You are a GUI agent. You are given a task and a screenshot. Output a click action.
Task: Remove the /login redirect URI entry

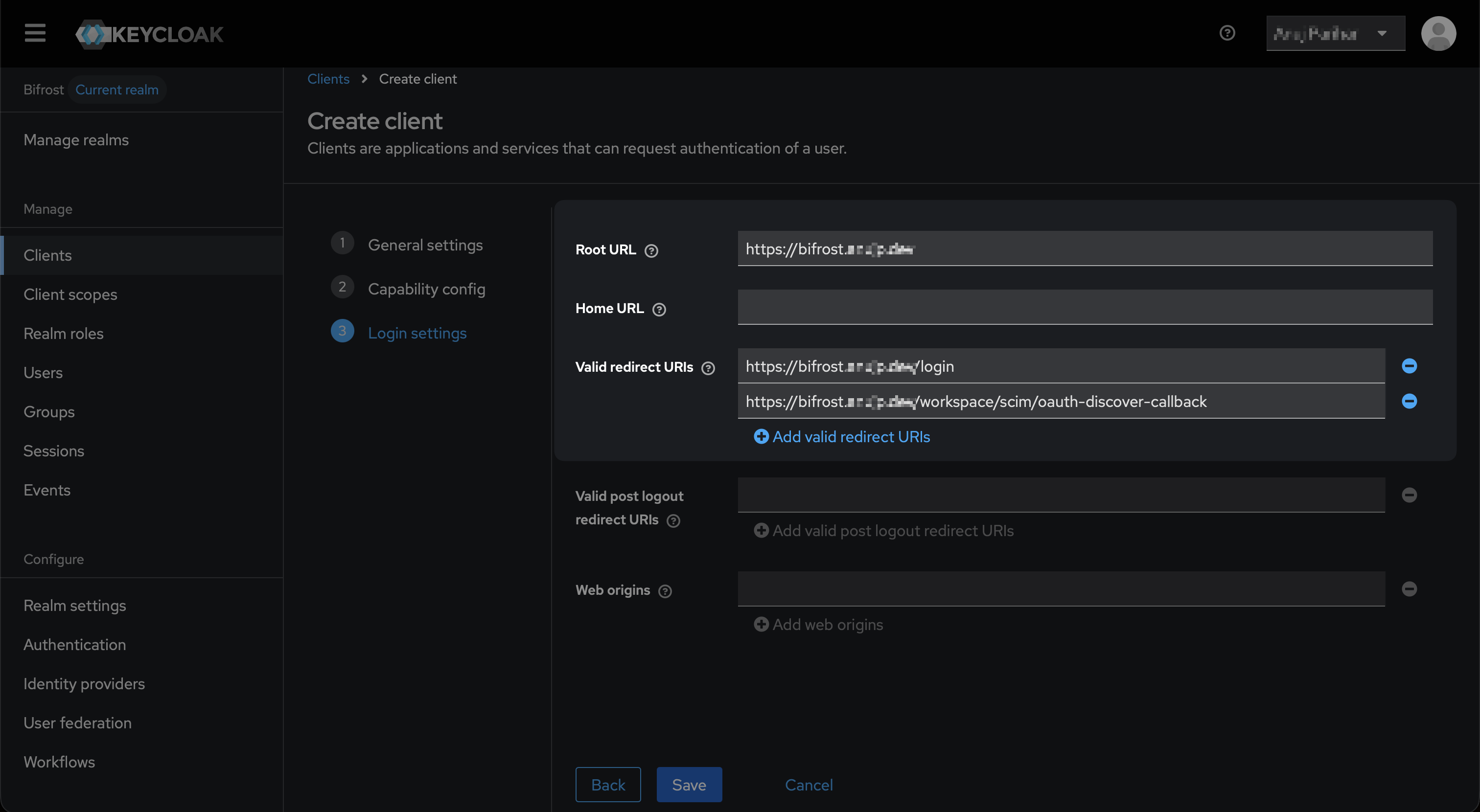(x=1410, y=366)
